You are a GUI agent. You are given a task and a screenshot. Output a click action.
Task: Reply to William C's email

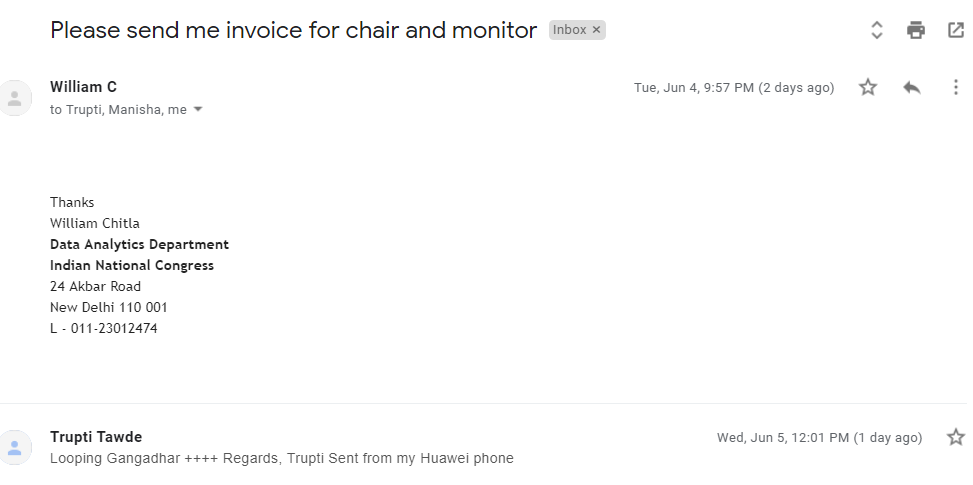[x=912, y=88]
